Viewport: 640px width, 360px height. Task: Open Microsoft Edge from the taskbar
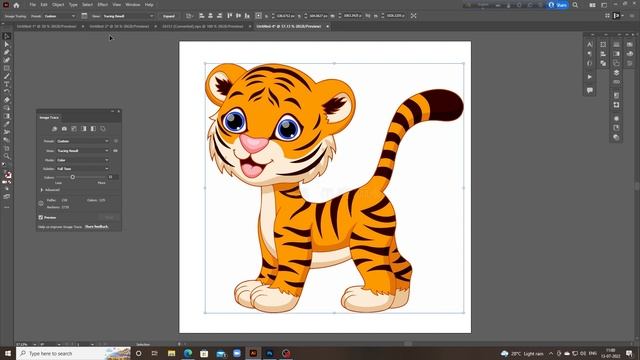pos(188,353)
